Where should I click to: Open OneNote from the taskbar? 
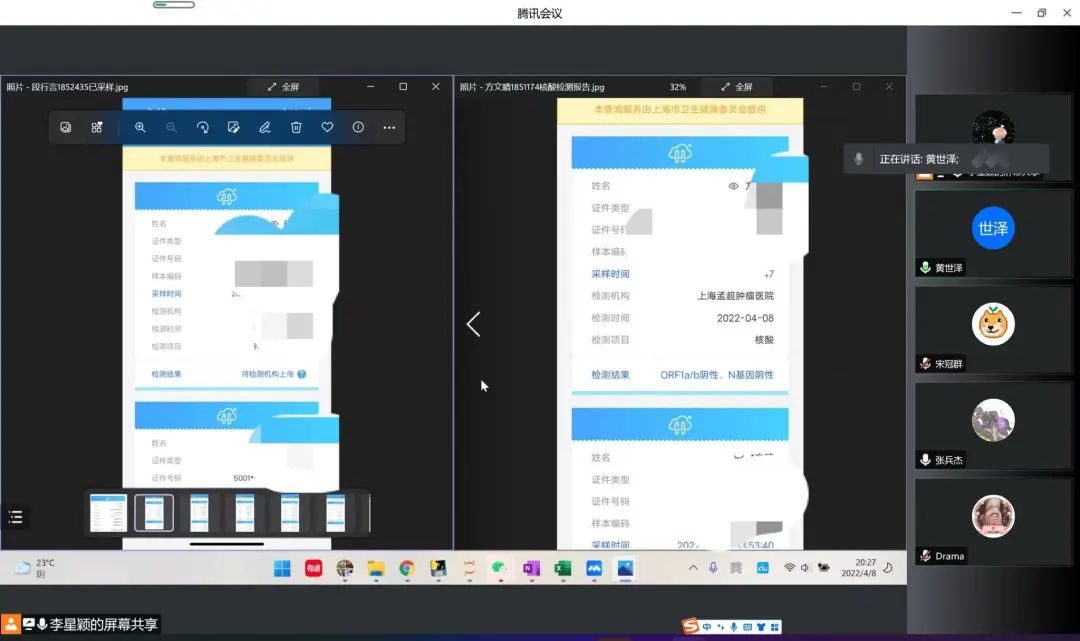pyautogui.click(x=531, y=568)
